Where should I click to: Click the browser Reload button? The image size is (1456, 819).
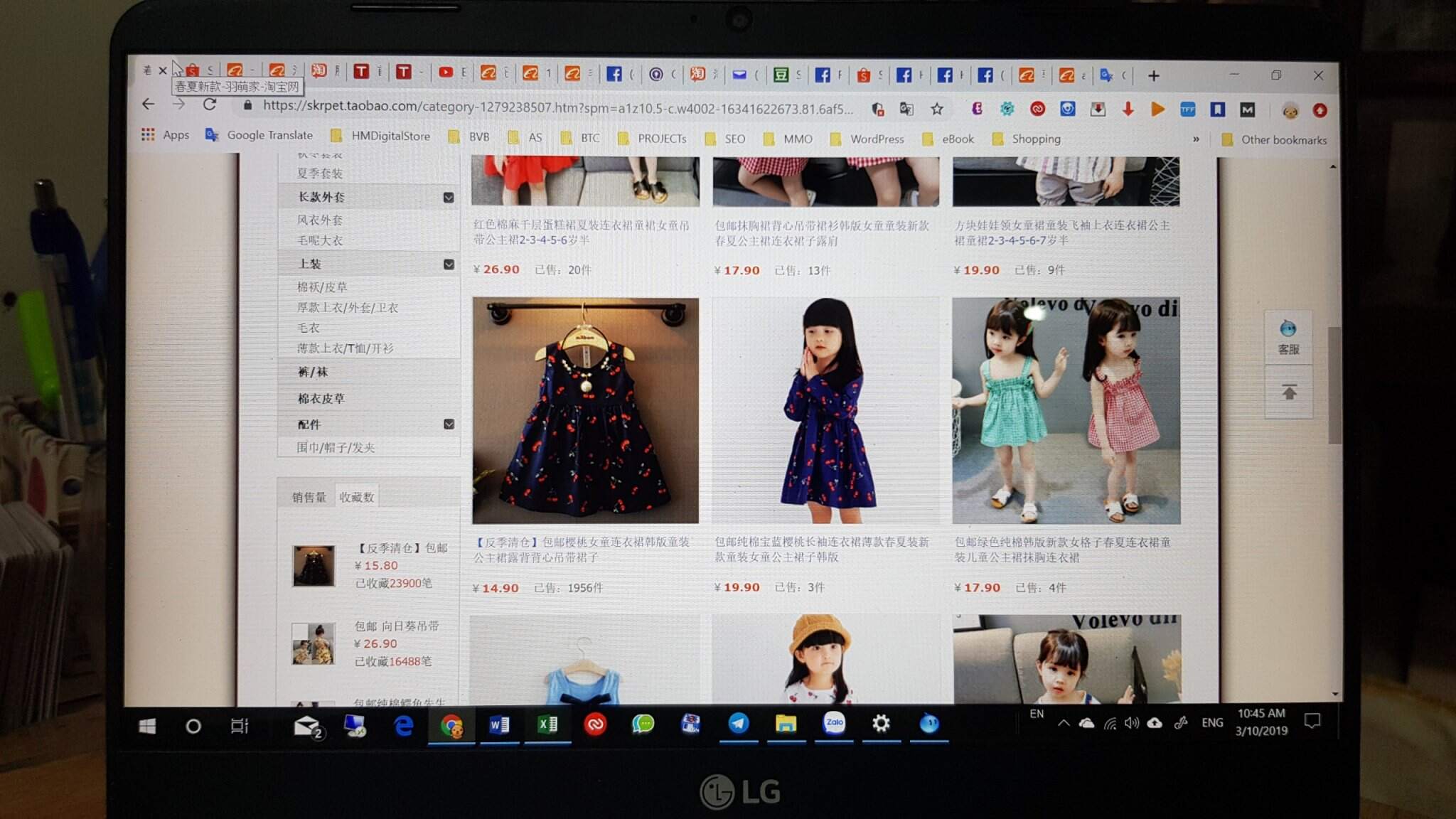209,105
